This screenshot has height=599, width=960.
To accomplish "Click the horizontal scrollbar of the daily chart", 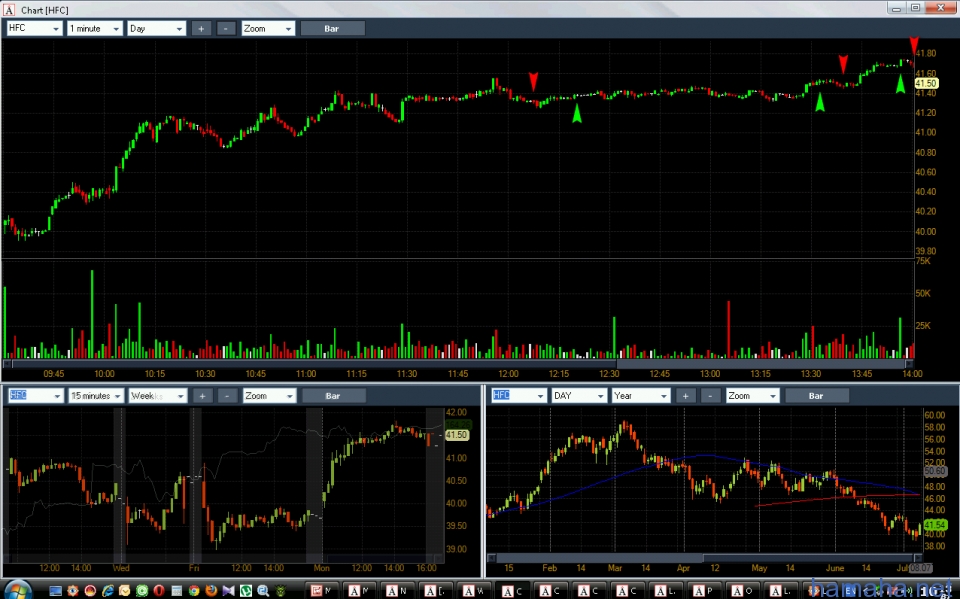I will (x=704, y=558).
